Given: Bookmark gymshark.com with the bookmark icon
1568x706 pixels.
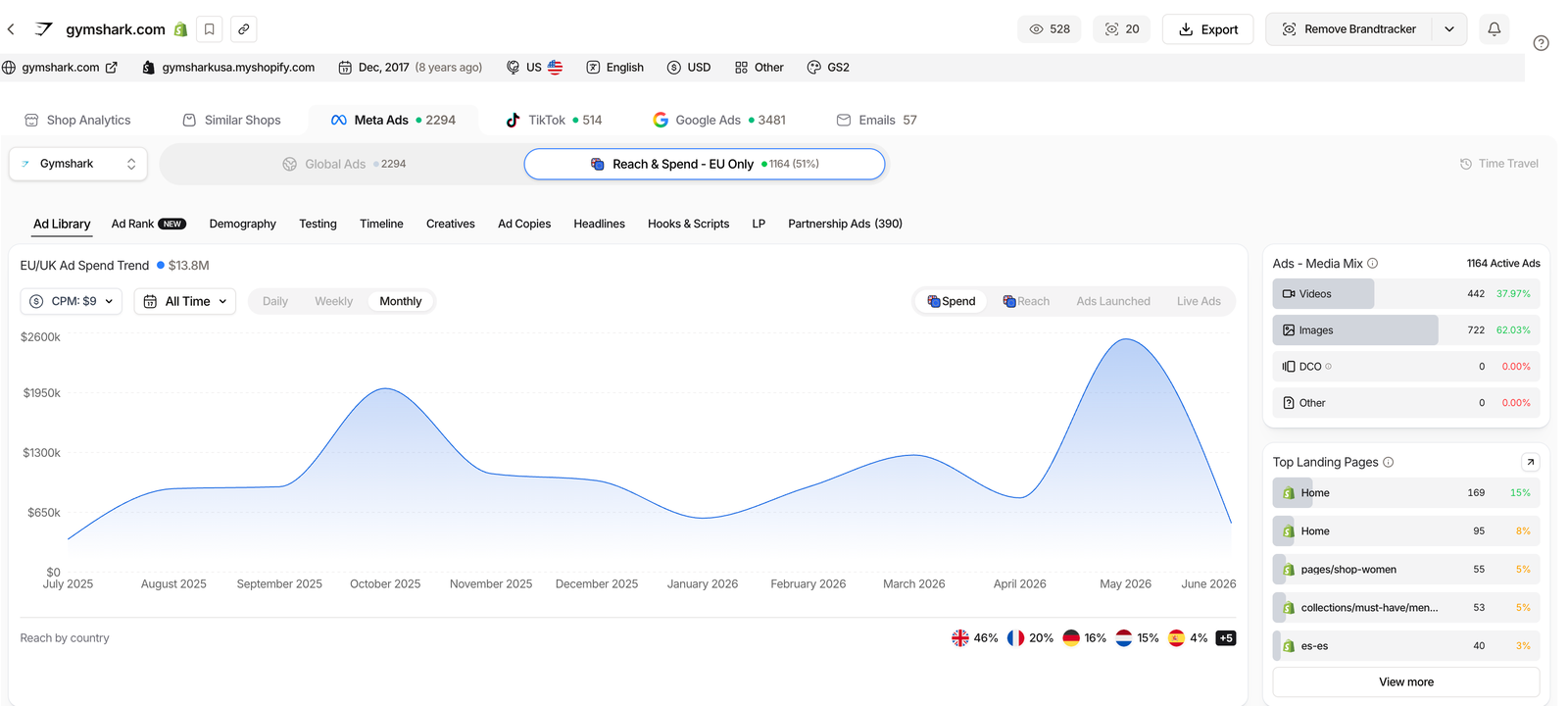Looking at the screenshot, I should tap(209, 29).
